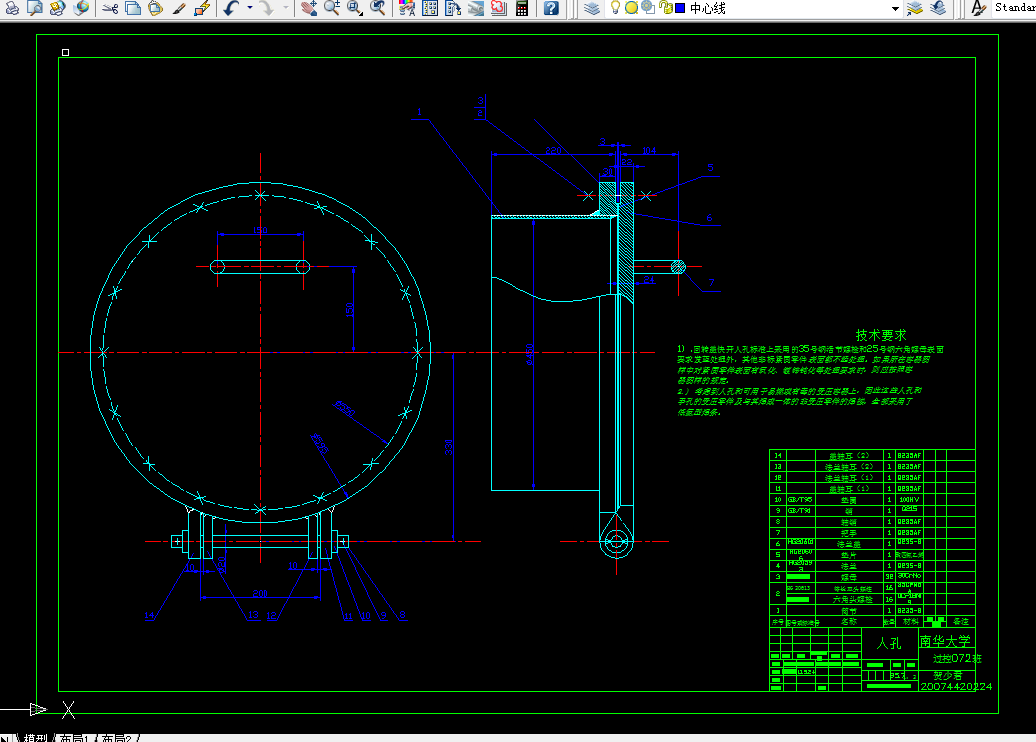Select the Zoom Window tool
1036x742 pixels.
pyautogui.click(x=355, y=8)
